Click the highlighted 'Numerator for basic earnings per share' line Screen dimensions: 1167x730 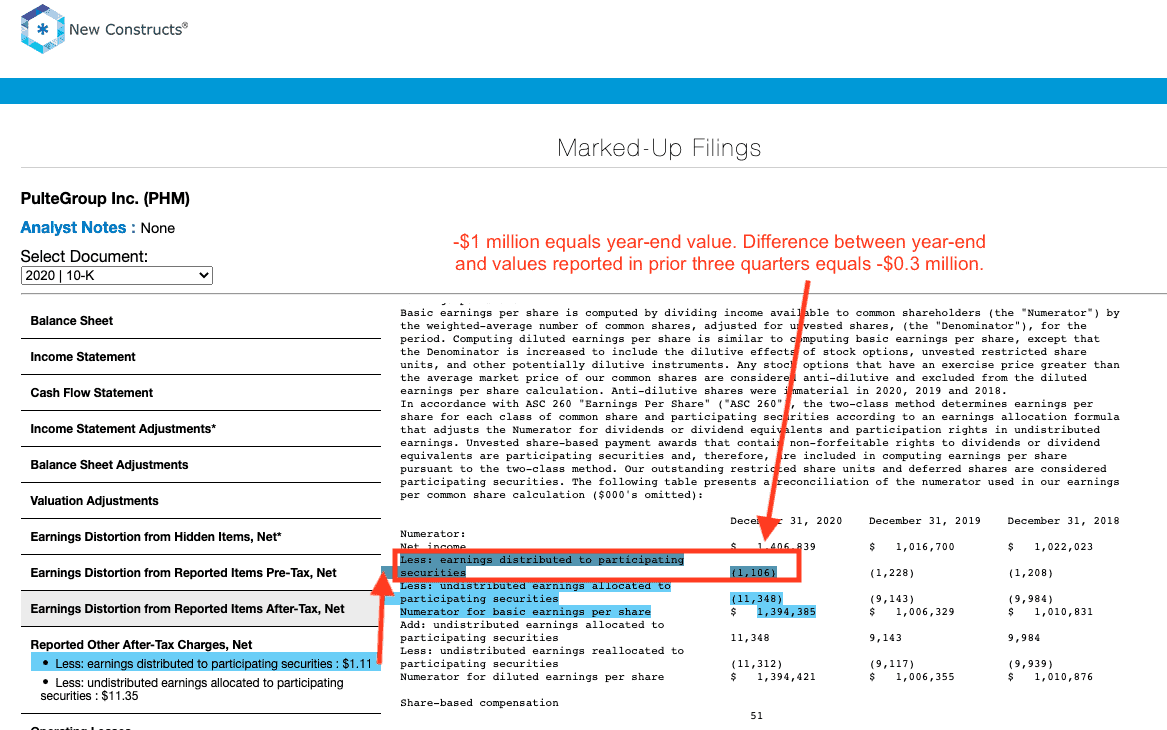(525, 612)
